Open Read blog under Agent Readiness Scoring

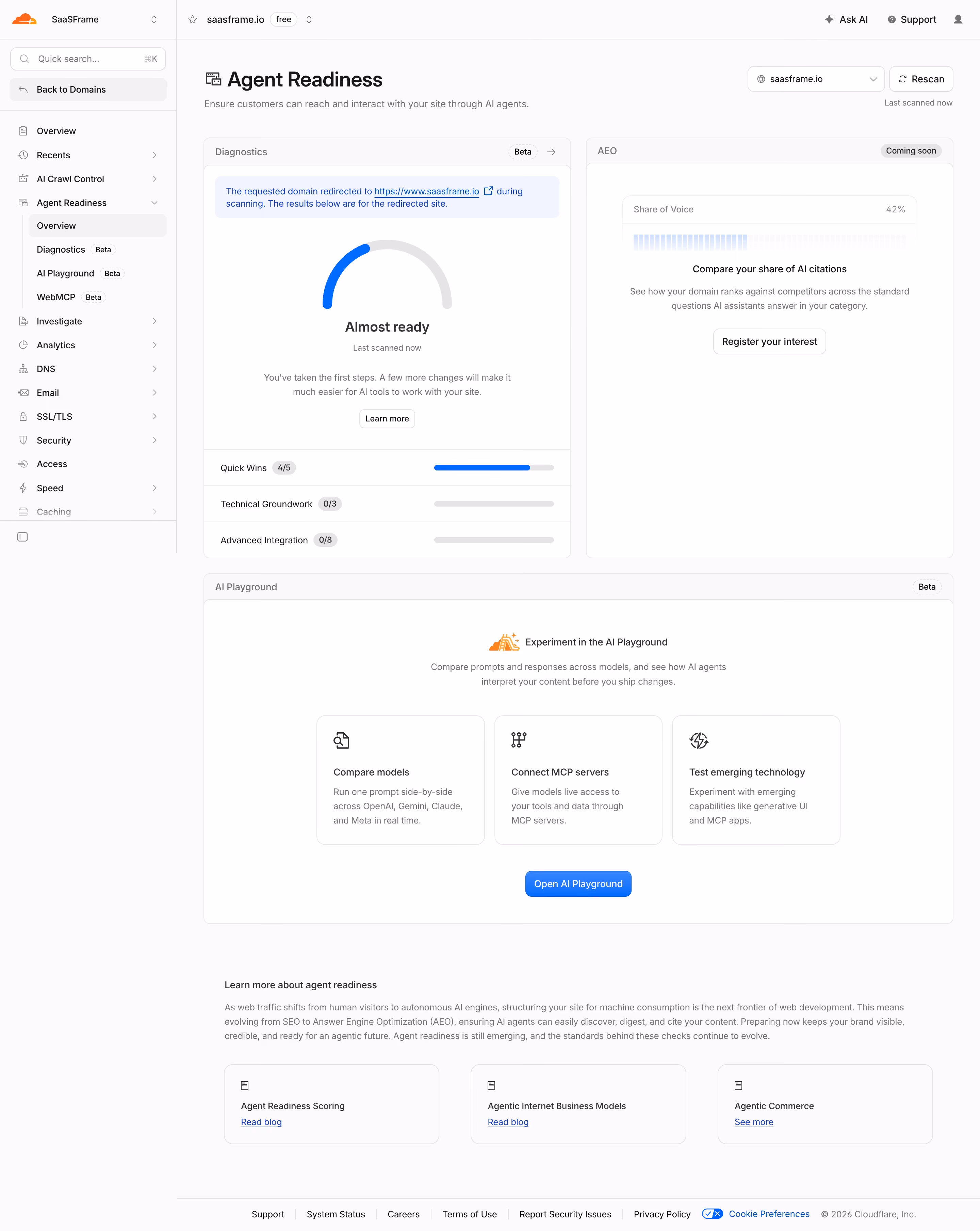pos(261,1122)
